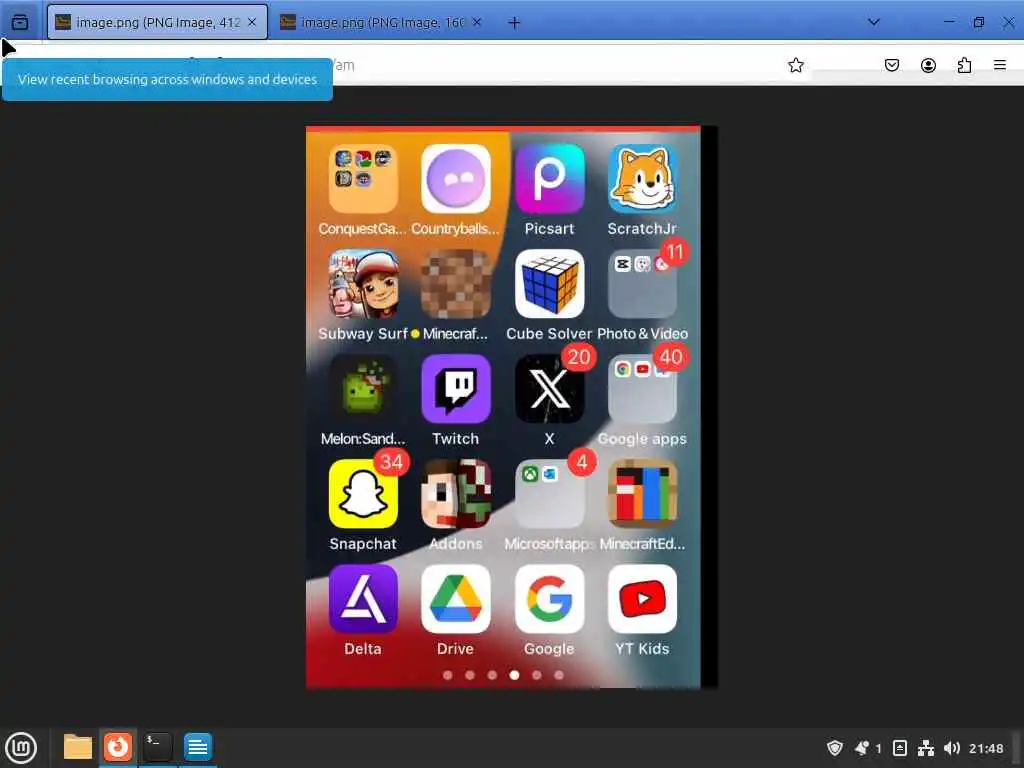The image size is (1024, 768).
Task: Click the Countryballs app icon
Action: [x=456, y=179]
